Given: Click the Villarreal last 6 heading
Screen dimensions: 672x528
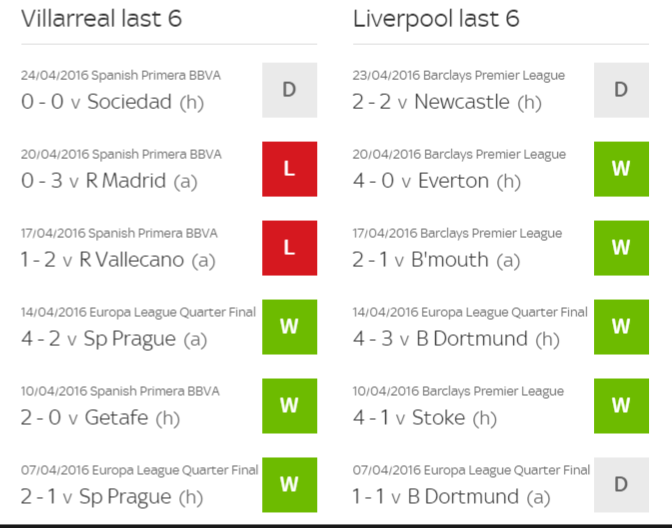Looking at the screenshot, I should tap(102, 19).
